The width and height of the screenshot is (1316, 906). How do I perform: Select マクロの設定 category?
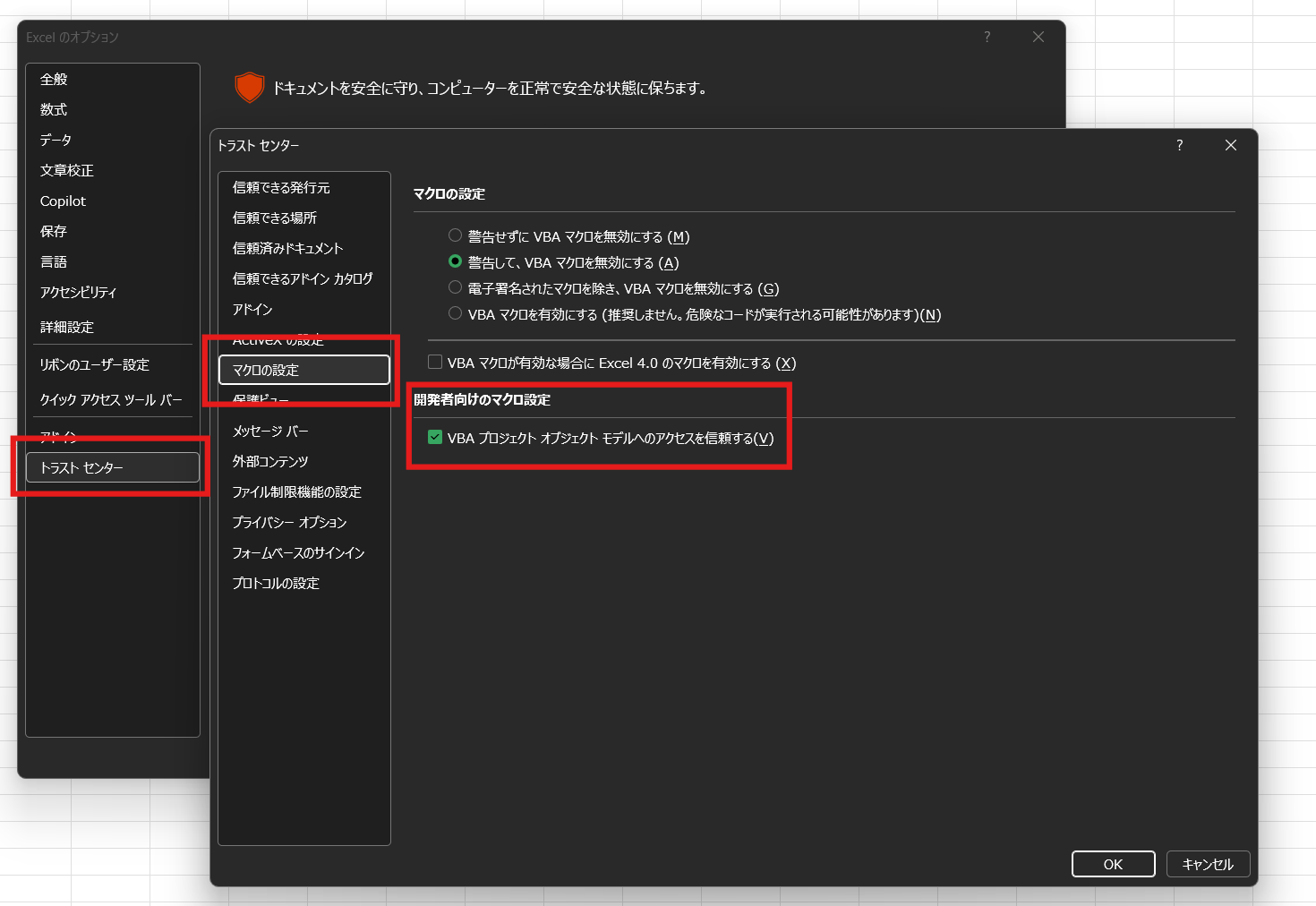[304, 370]
